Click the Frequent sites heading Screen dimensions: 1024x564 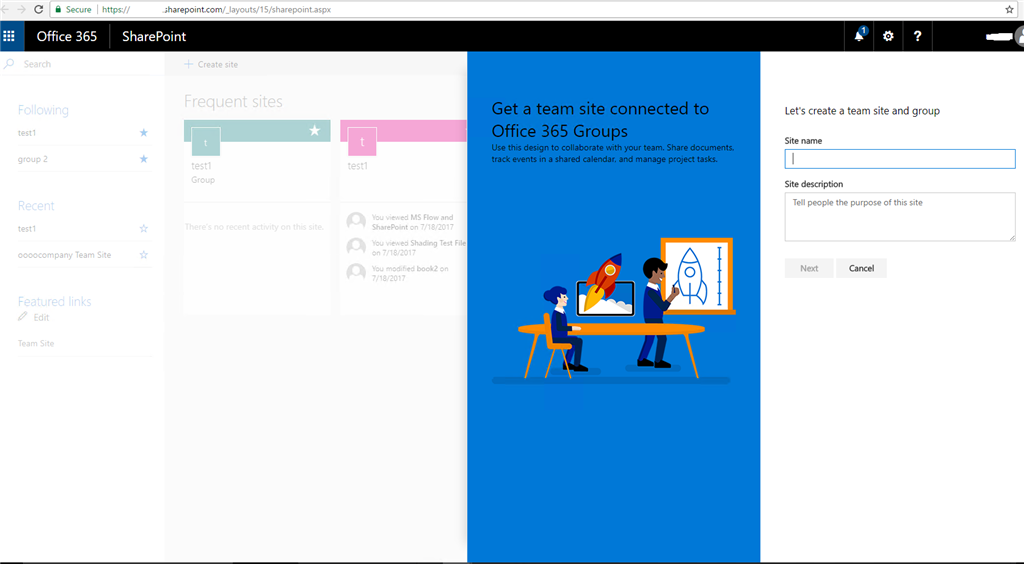point(233,101)
